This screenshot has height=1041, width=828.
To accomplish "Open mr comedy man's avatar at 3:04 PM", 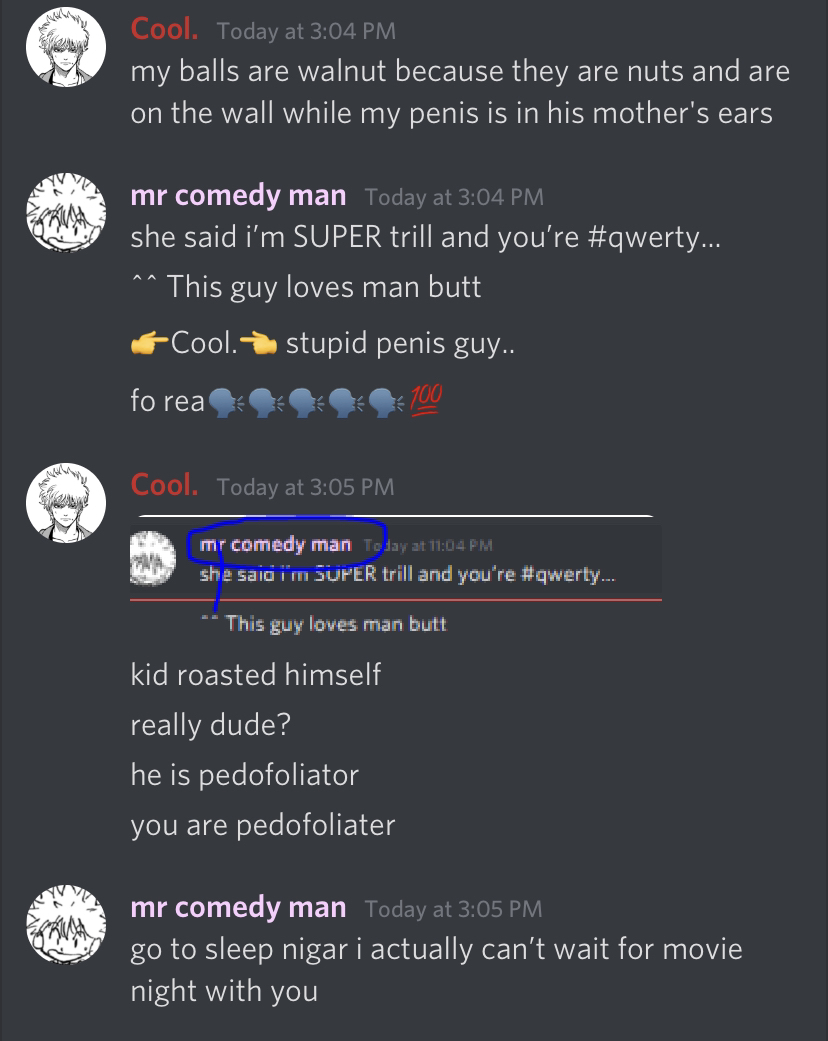I will coord(66,212).
